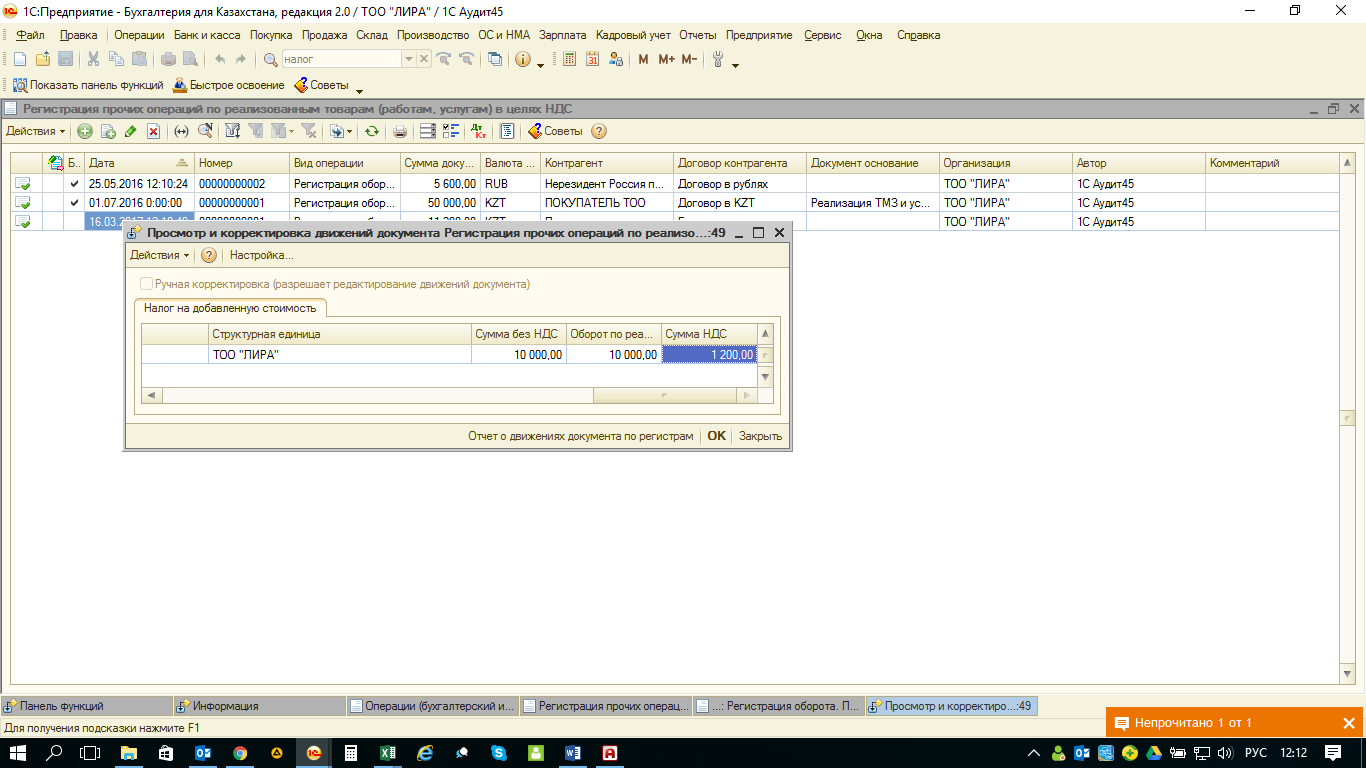Open the calculator icon in the main toolbar
1366x768 pixels.
570,59
